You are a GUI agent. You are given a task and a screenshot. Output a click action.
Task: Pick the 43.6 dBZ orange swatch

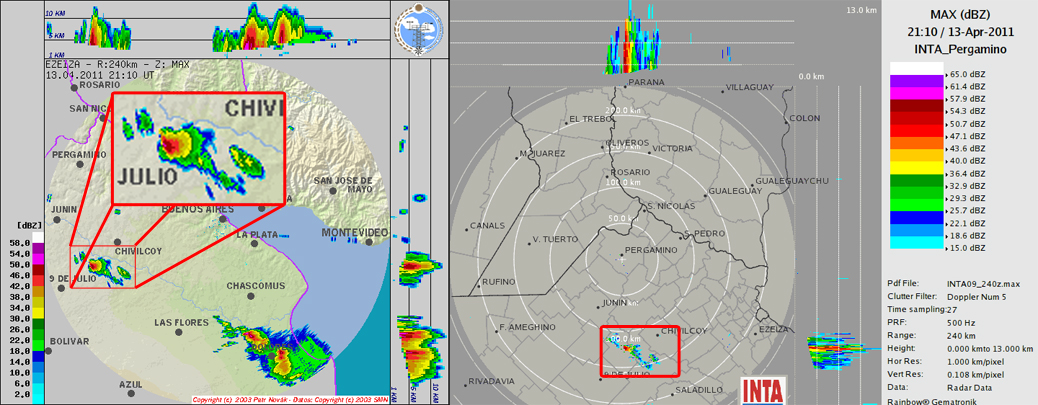click(916, 143)
